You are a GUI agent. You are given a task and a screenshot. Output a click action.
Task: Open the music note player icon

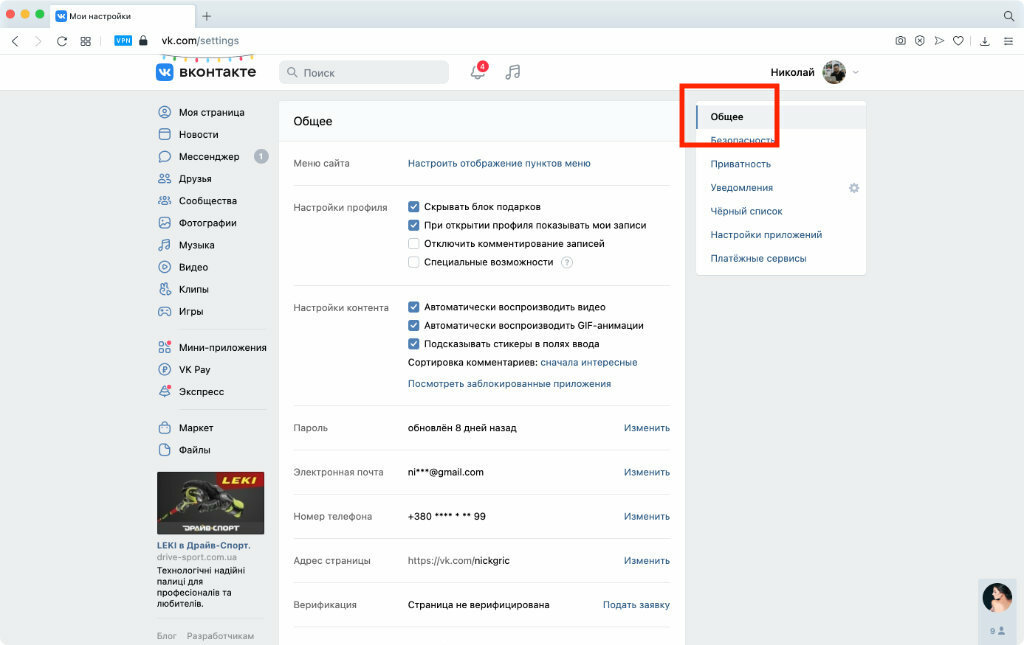[513, 72]
